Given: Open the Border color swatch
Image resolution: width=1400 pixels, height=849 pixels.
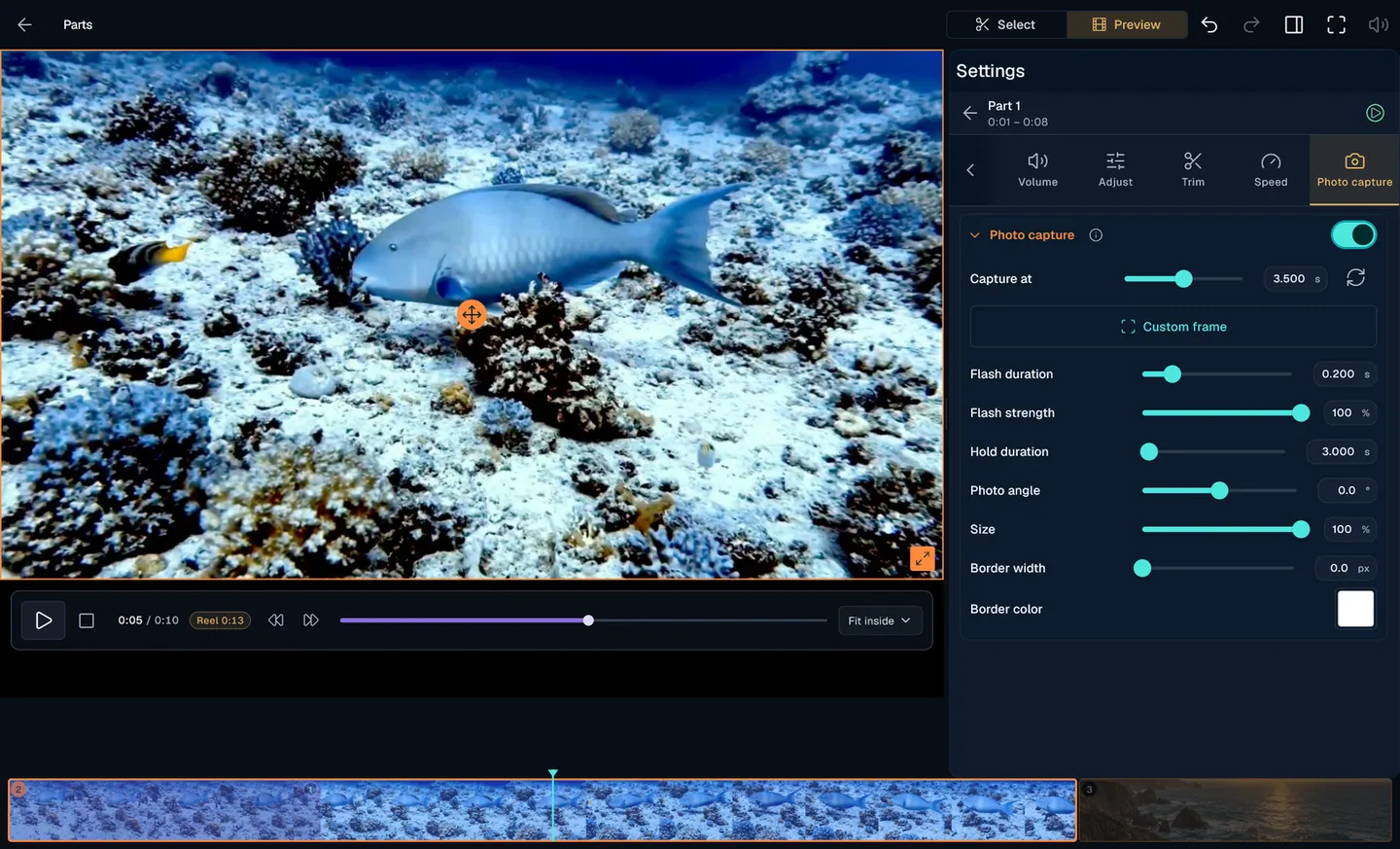Looking at the screenshot, I should 1355,609.
